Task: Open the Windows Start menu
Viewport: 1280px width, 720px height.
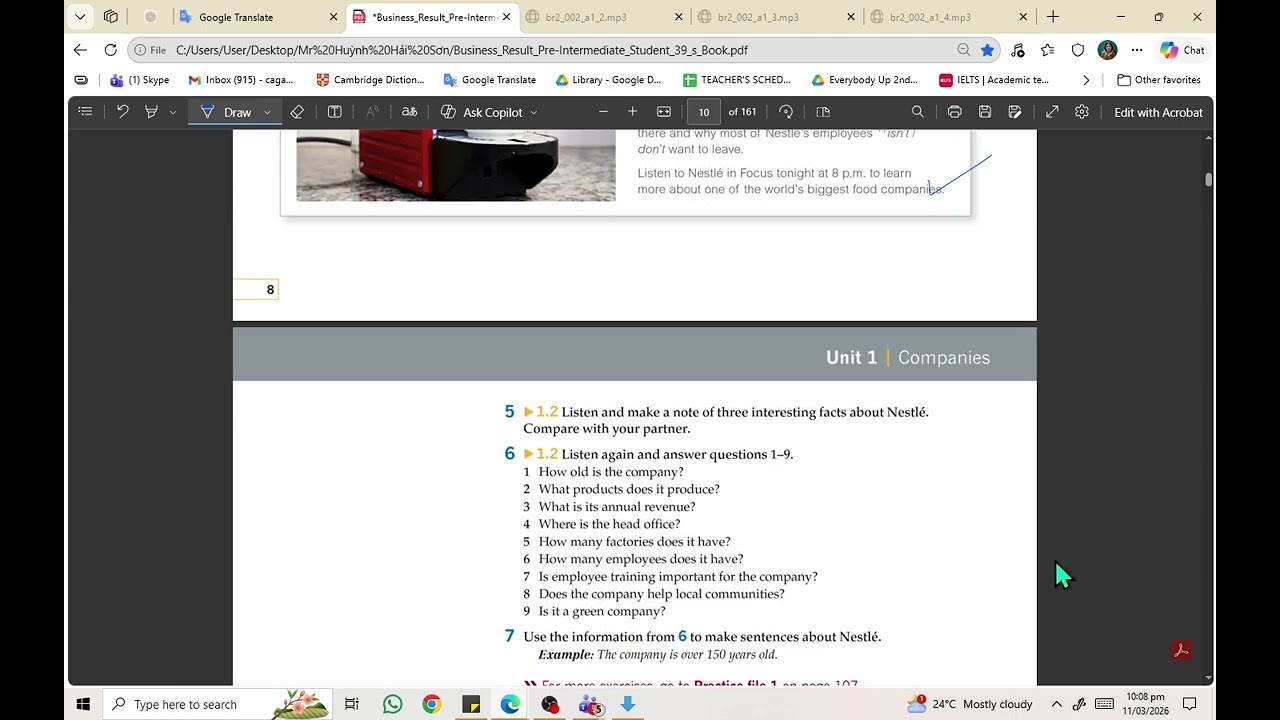Action: (83, 704)
